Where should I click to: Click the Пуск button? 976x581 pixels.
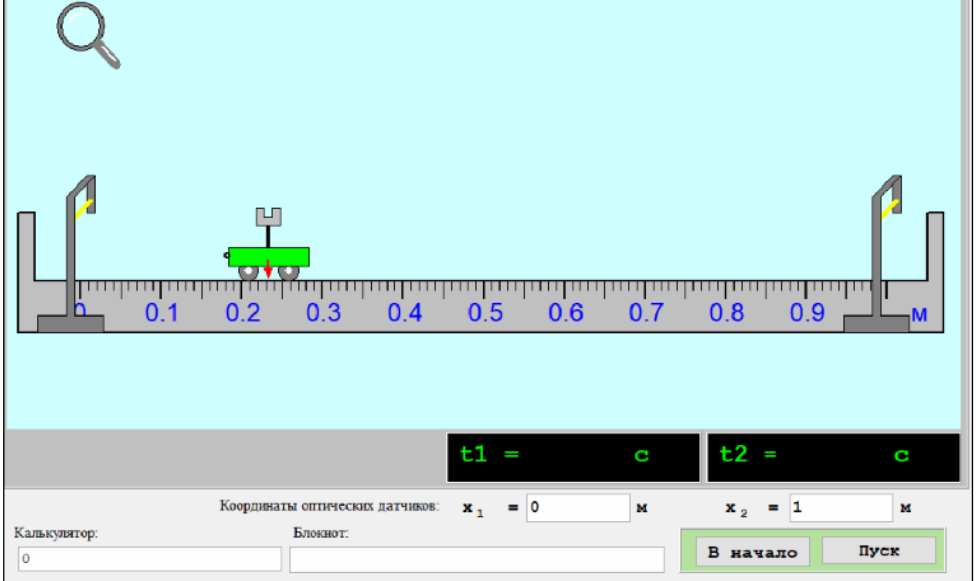[x=879, y=550]
